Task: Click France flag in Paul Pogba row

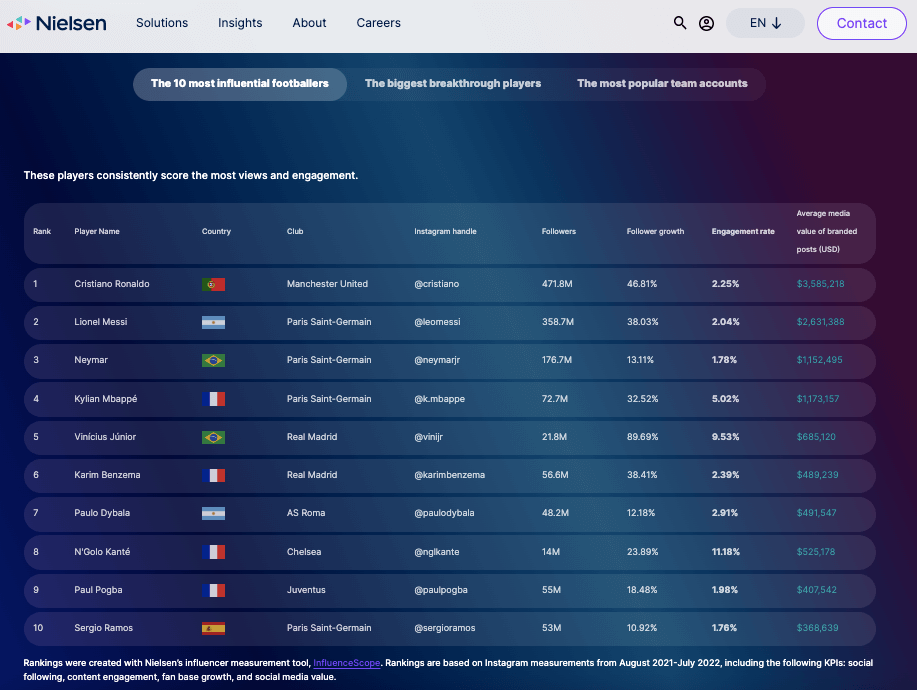Action: coord(213,590)
